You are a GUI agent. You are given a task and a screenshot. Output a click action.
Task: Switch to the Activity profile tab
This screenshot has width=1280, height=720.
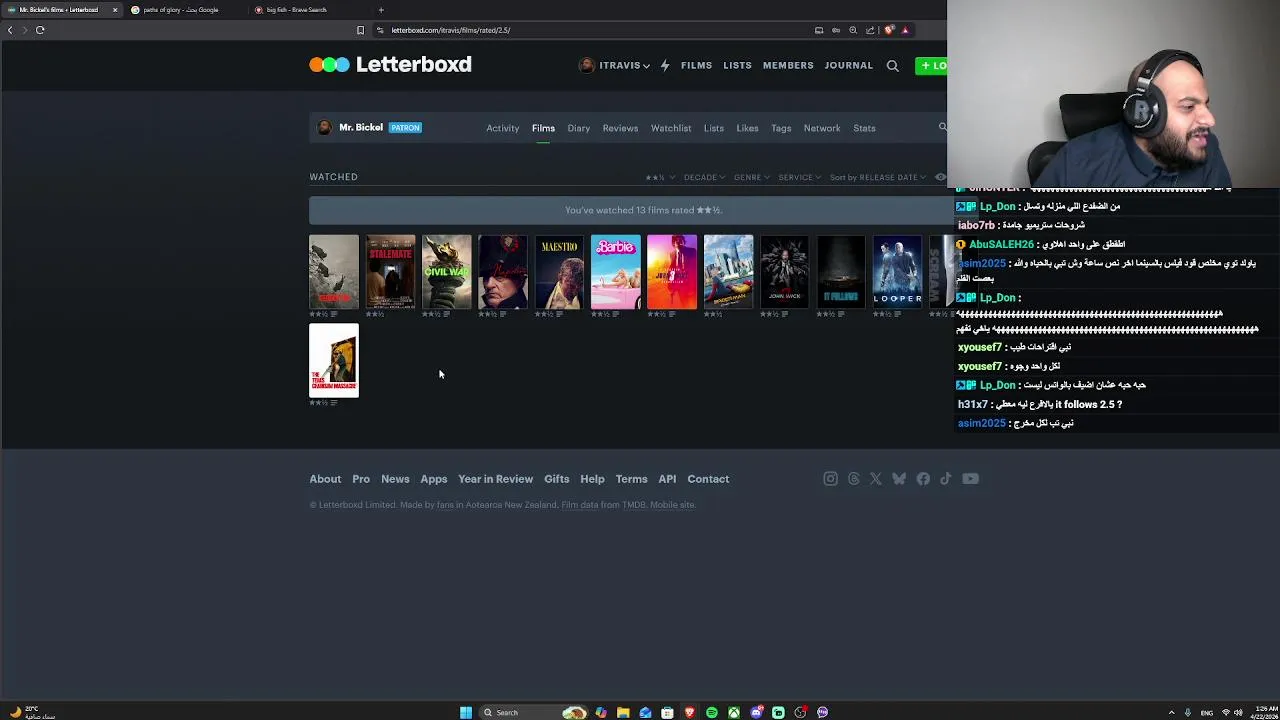pos(503,128)
